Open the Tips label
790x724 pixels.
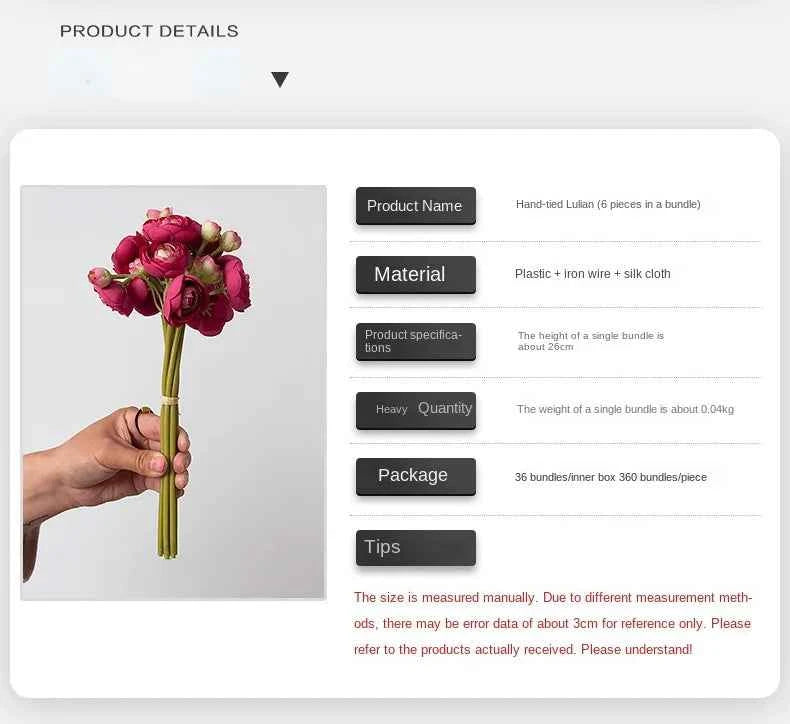[x=383, y=547]
